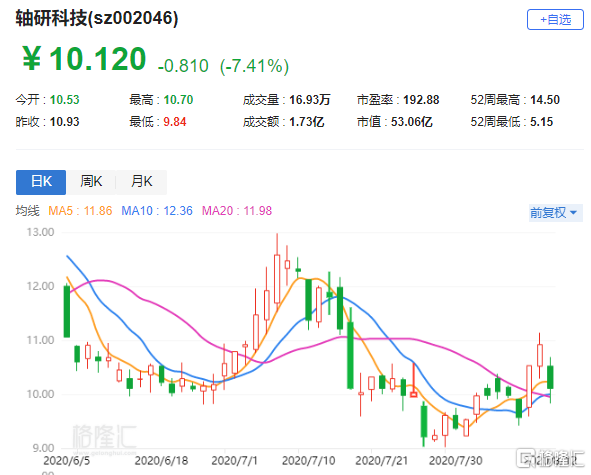
Task: Click the 9.00 y-axis label
Action: pyautogui.click(x=43, y=448)
